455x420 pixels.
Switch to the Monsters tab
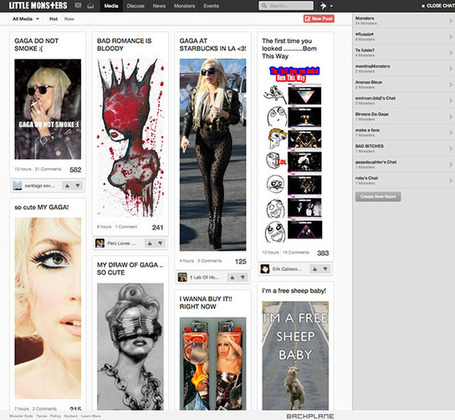184,6
